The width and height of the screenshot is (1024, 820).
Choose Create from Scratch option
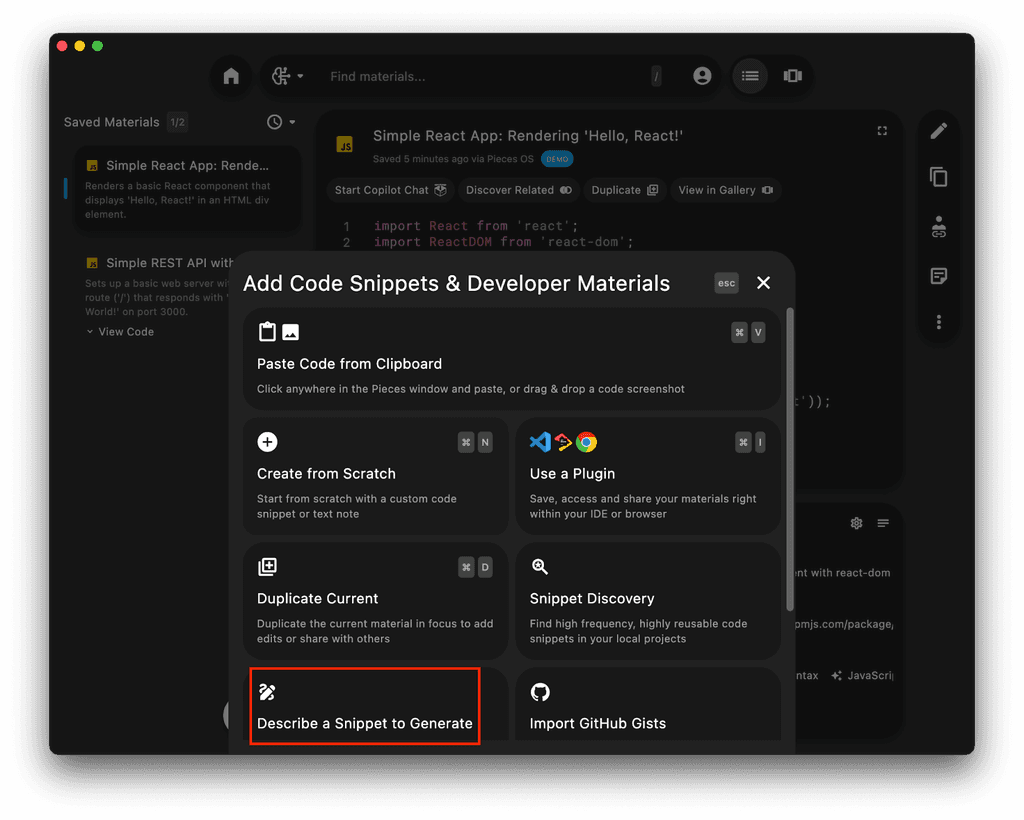[376, 476]
